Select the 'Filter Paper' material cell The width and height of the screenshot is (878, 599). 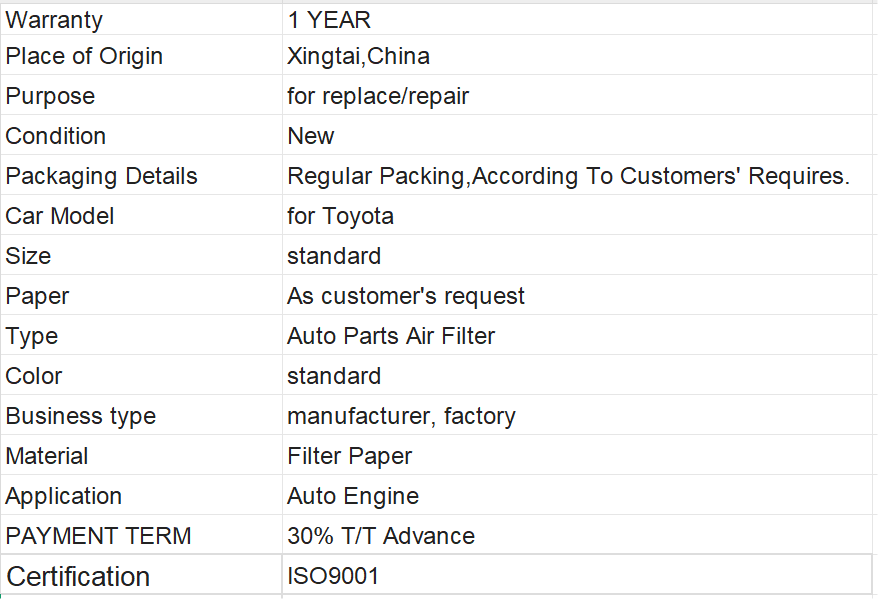(350, 456)
